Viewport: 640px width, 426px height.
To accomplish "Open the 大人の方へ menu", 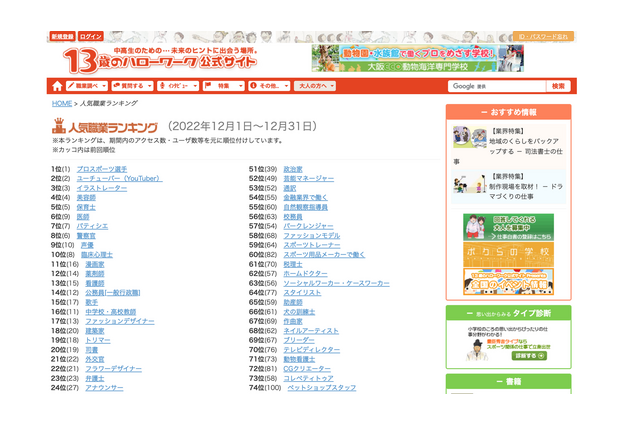I will tap(315, 86).
